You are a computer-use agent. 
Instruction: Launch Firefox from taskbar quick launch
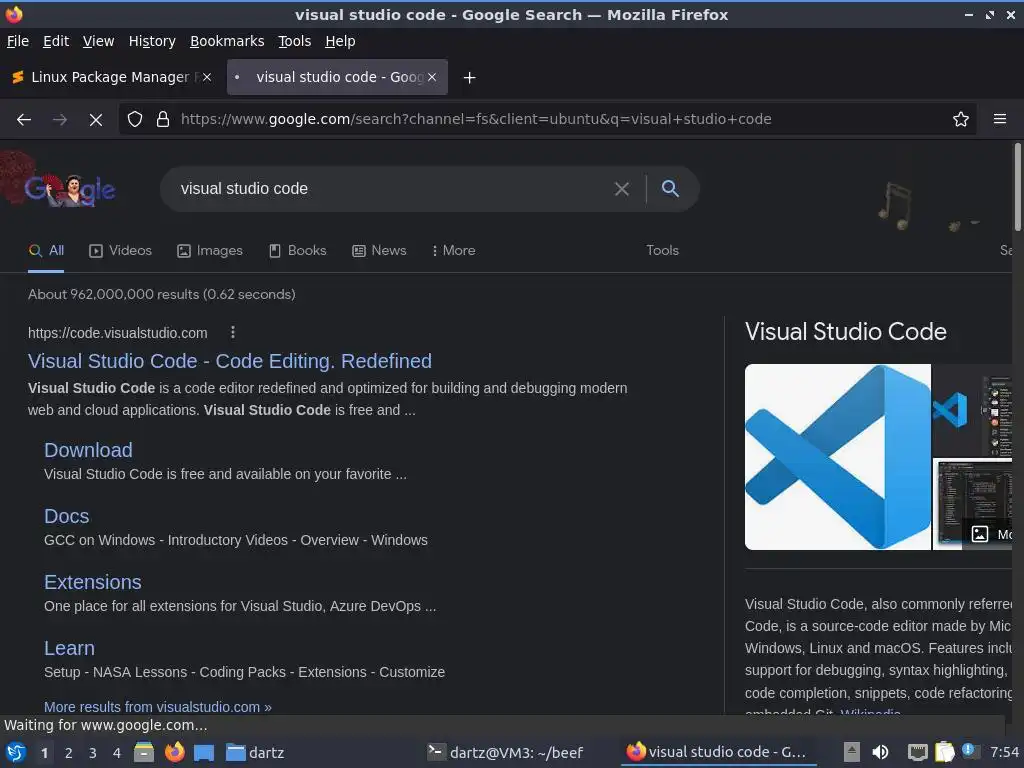coord(174,752)
